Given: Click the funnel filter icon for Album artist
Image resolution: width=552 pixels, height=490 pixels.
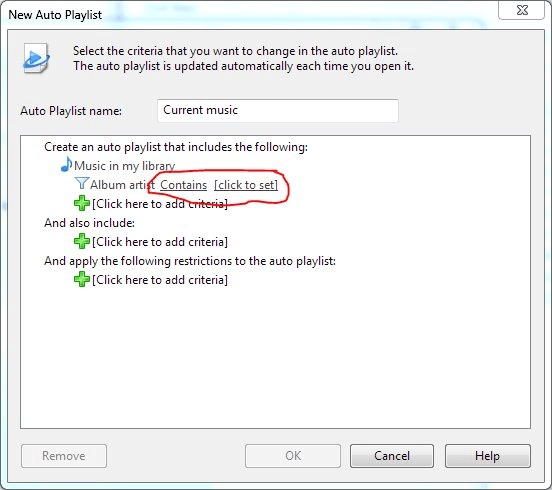Looking at the screenshot, I should [x=82, y=183].
